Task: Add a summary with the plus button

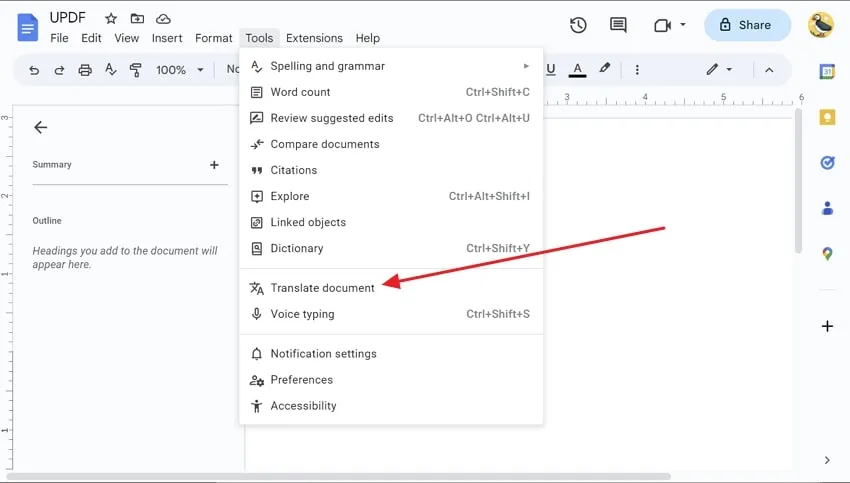Action: click(214, 165)
